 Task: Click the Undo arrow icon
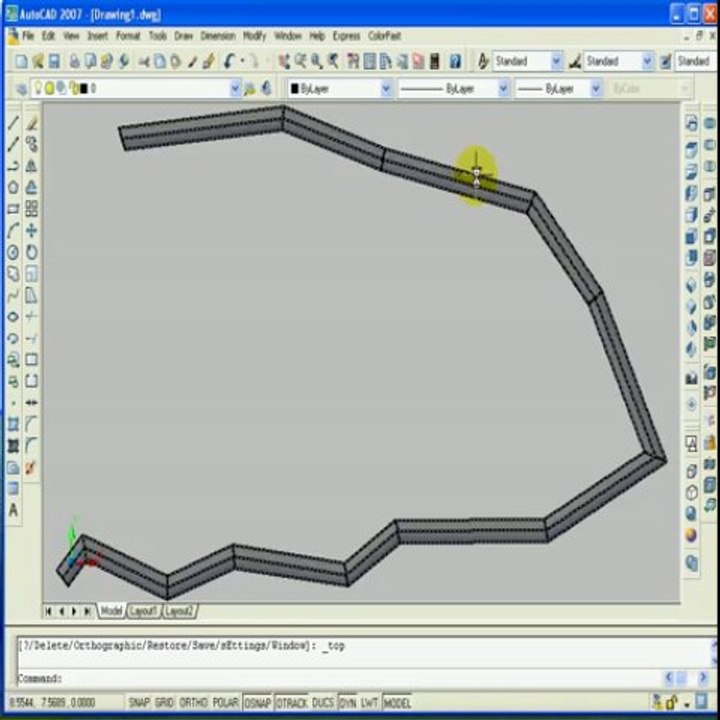pyautogui.click(x=230, y=61)
